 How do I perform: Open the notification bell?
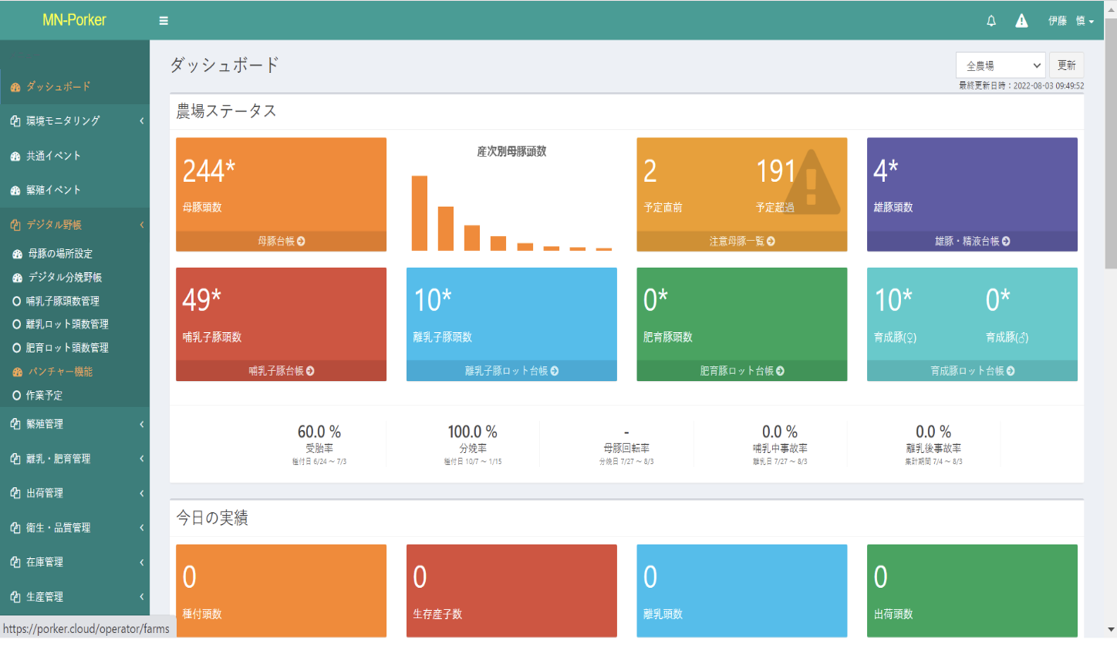[991, 21]
